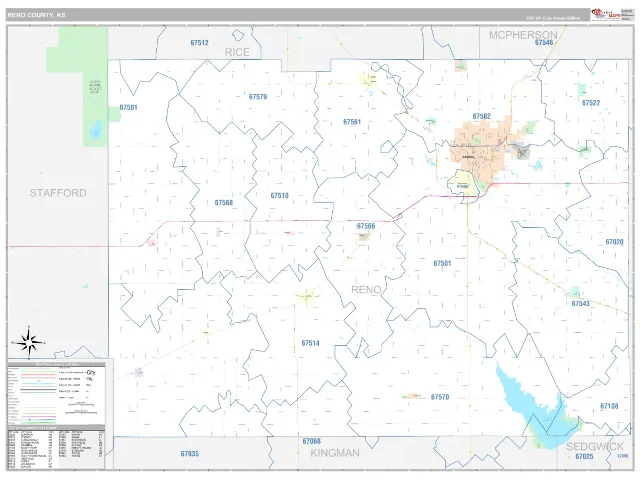Select the 67502 ZIP code label

coord(482,116)
